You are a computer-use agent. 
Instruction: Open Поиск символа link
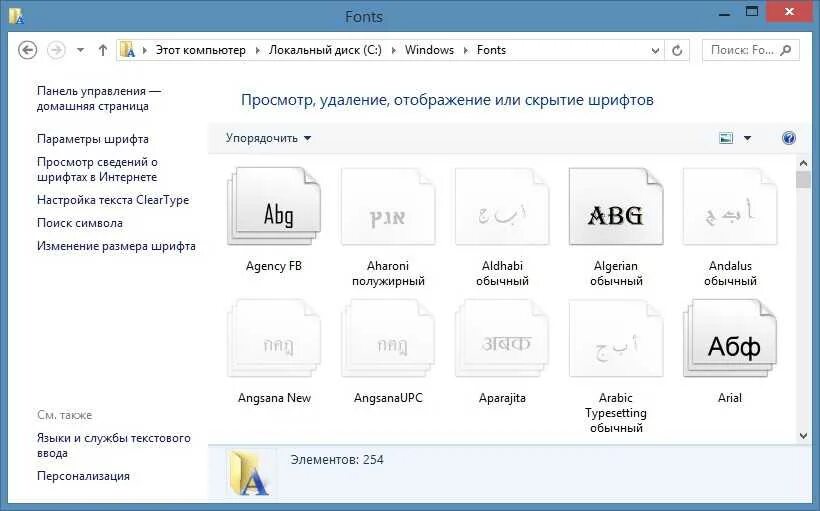pyautogui.click(x=79, y=223)
